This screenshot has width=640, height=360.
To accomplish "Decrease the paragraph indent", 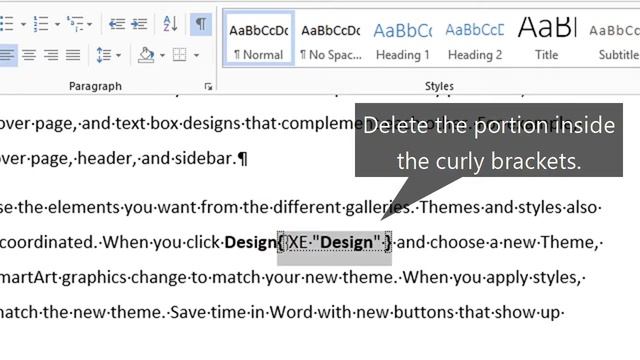I will pos(117,24).
